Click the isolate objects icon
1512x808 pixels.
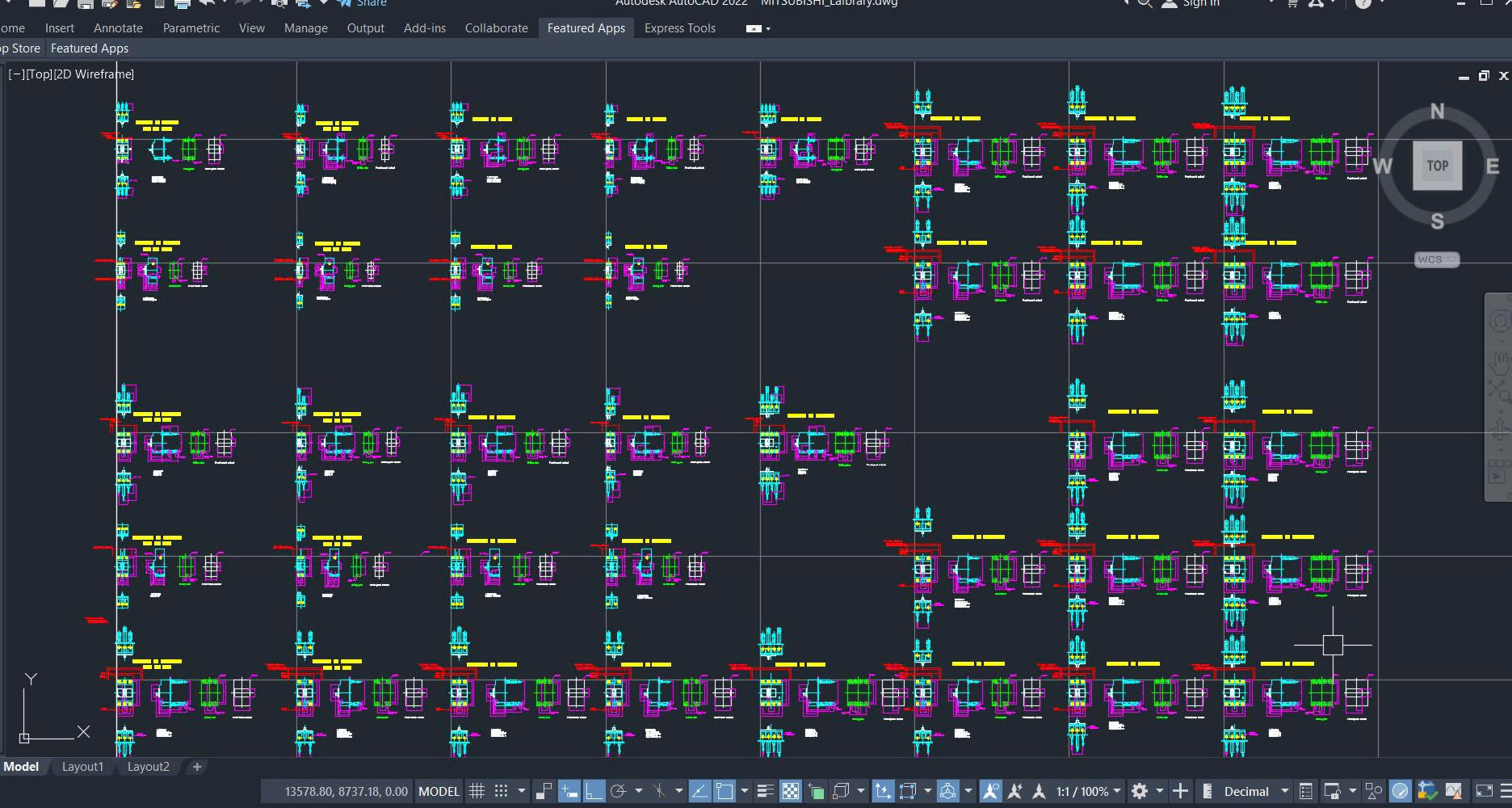tap(1373, 791)
